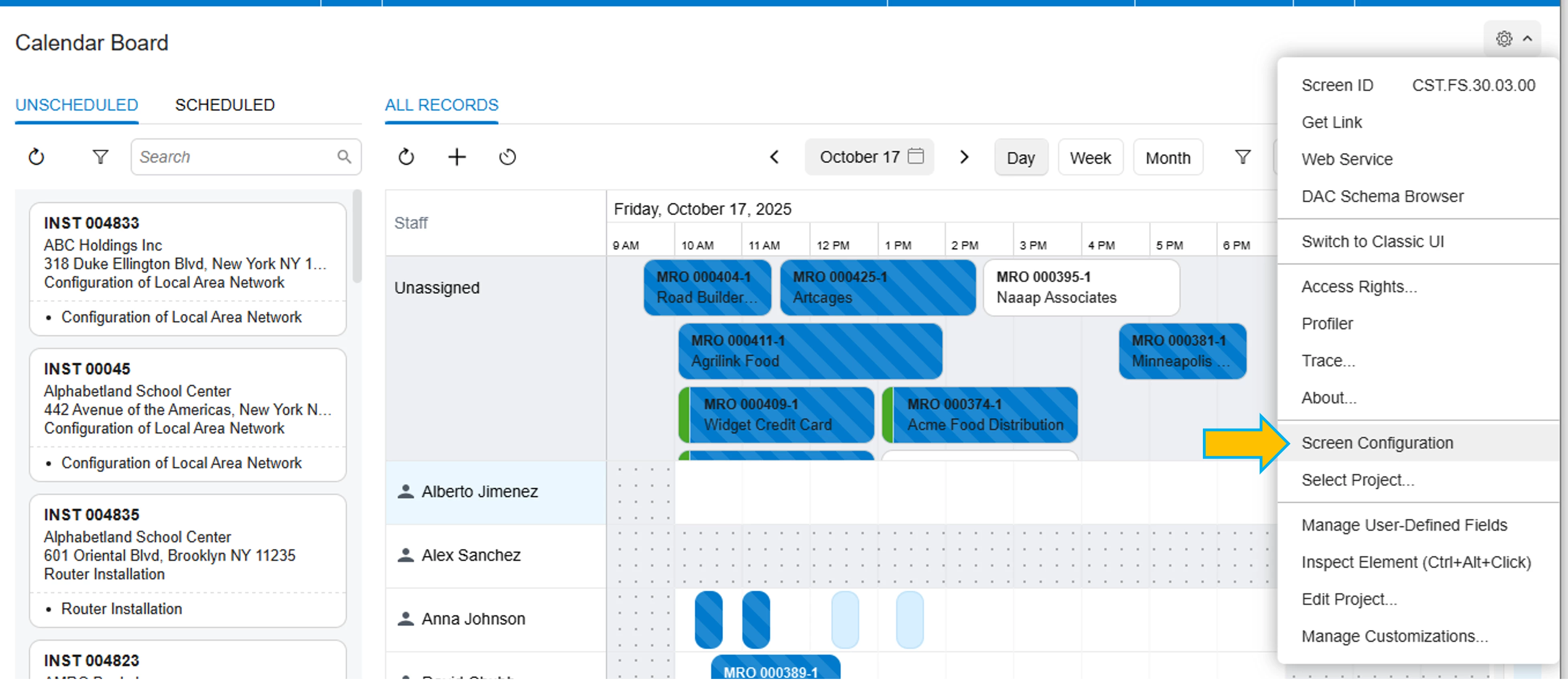Click the calendar icon next to October 17
Screen dimensions: 1568x697
click(916, 157)
